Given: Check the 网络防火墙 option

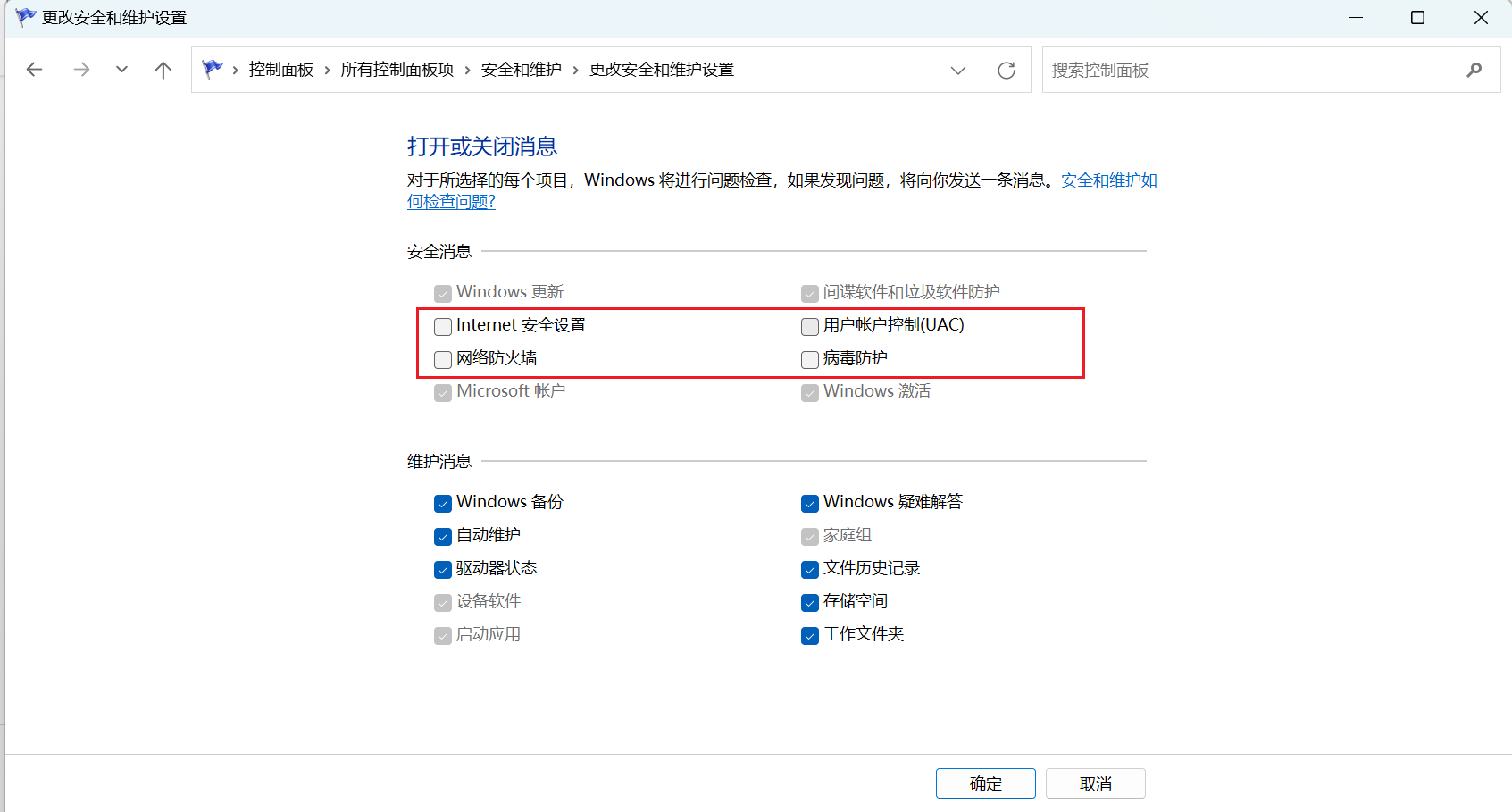Looking at the screenshot, I should tap(443, 359).
